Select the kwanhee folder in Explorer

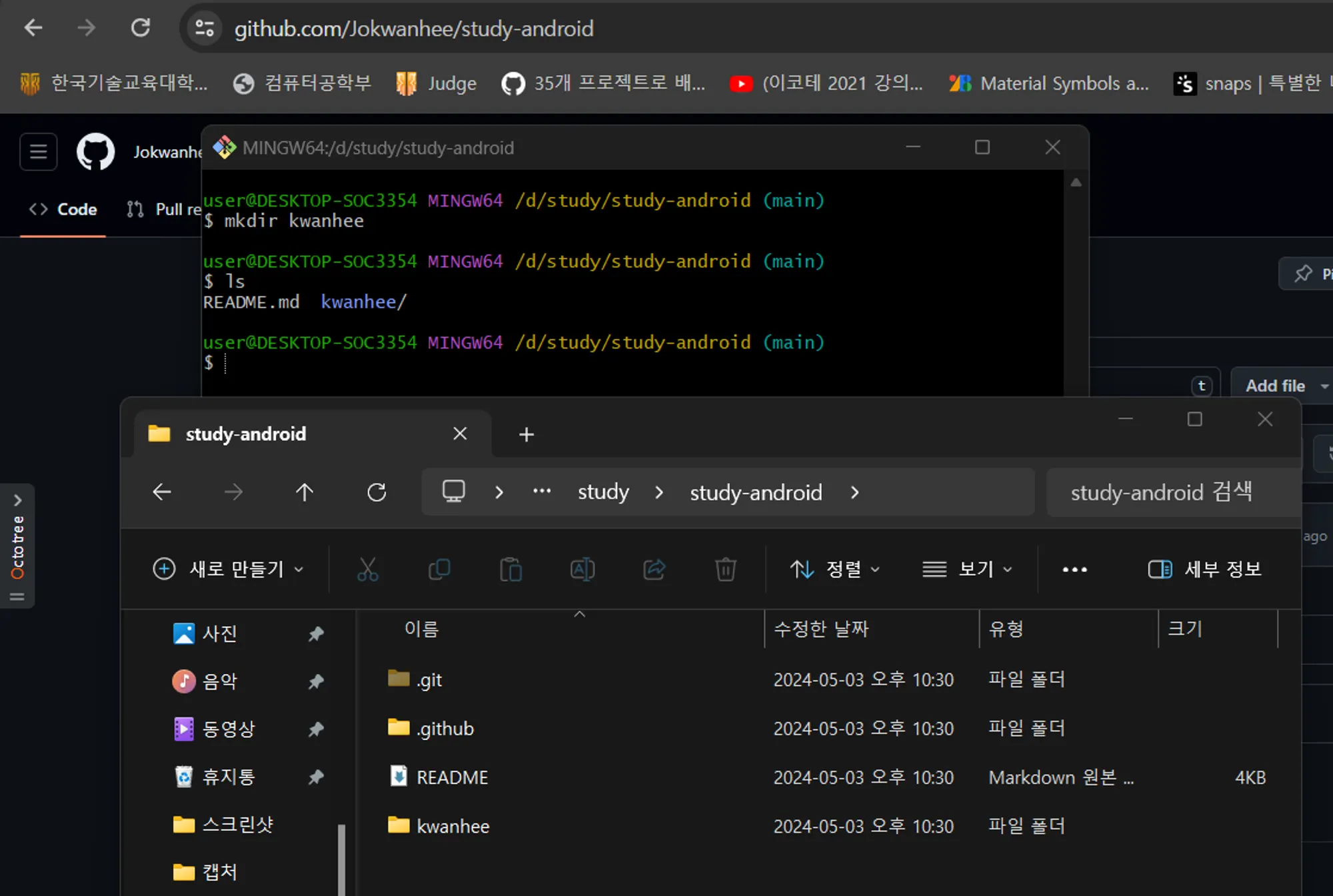point(453,826)
